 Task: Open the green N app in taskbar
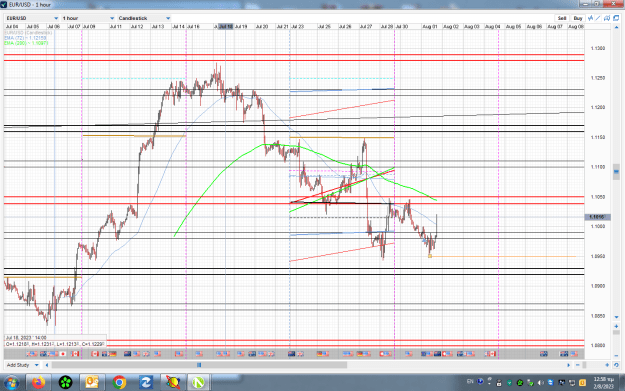(198, 383)
